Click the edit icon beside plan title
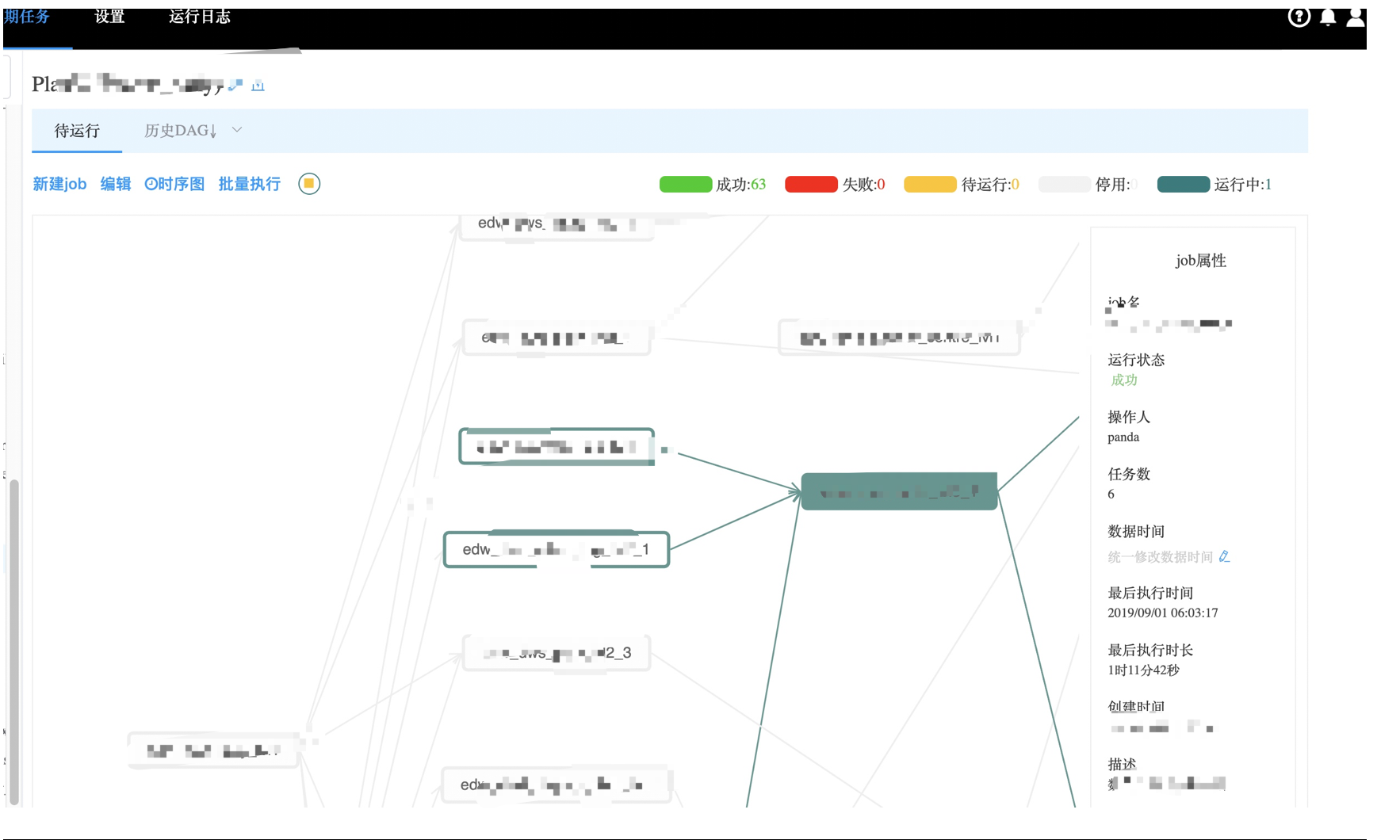Viewport: 1400px width, 840px height. click(235, 85)
